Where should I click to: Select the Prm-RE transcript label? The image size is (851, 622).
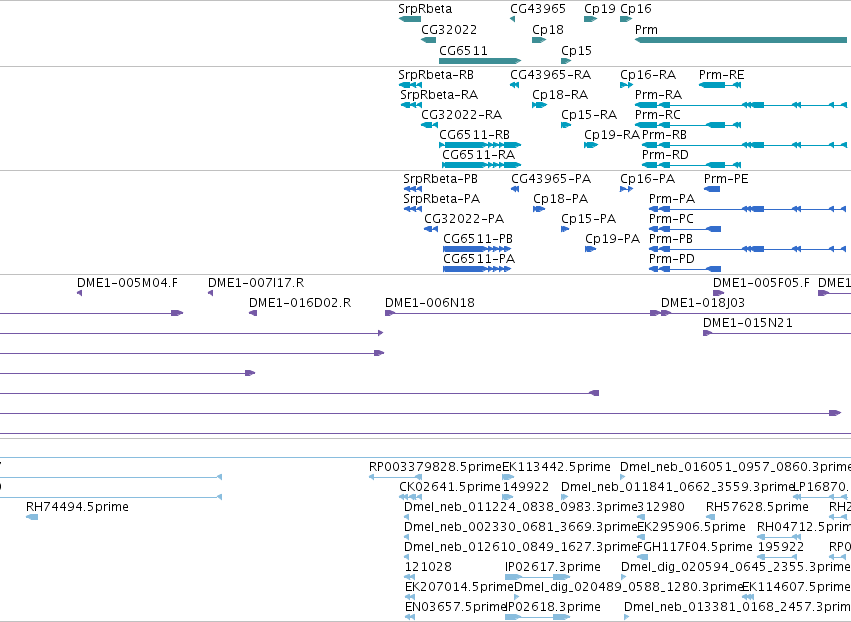721,74
